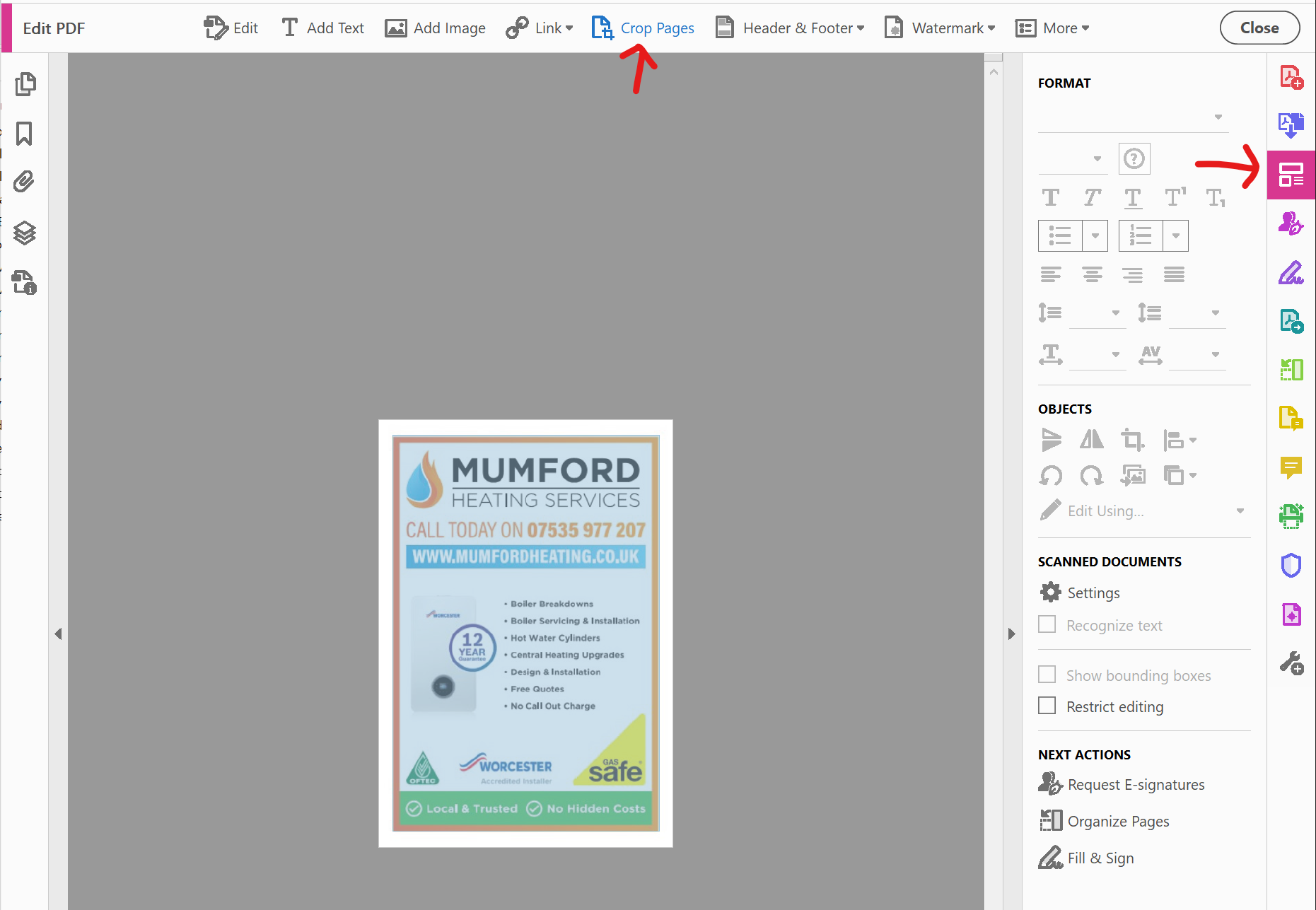Image resolution: width=1316 pixels, height=910 pixels.
Task: Rotate object counterclockwise icon
Action: click(x=1051, y=475)
